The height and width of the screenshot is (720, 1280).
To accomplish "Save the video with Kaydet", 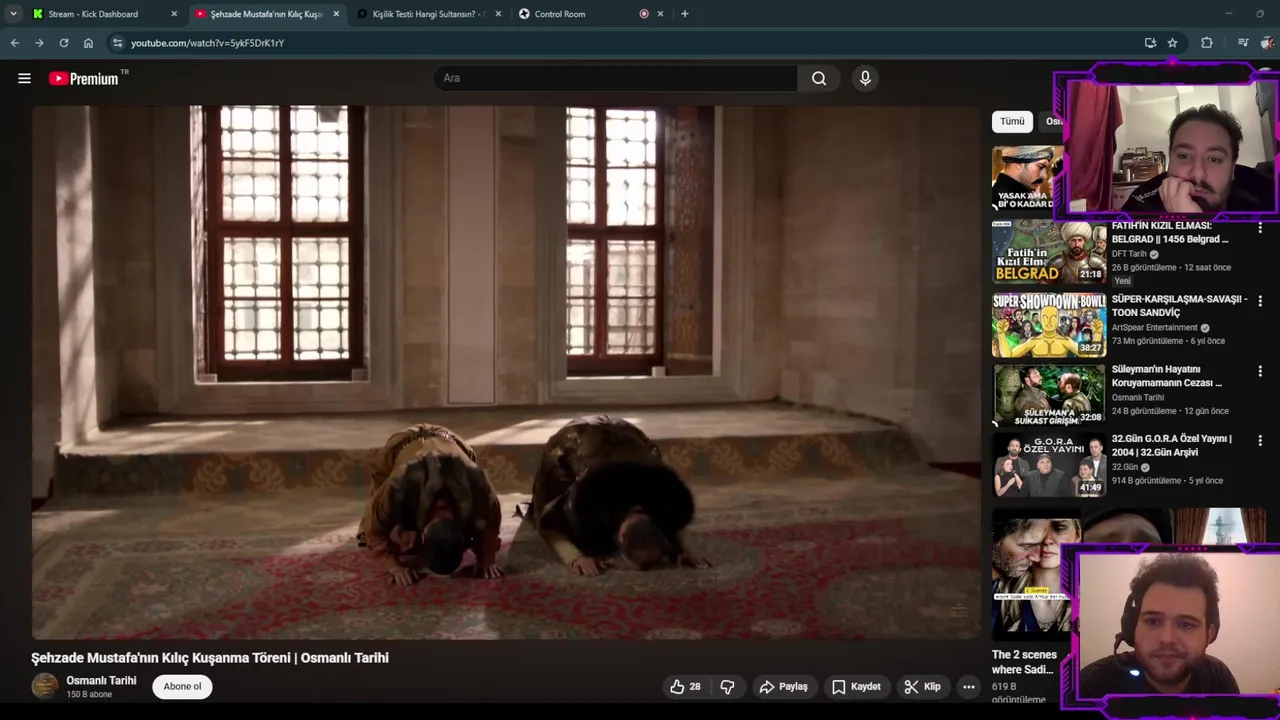I will (x=856, y=687).
